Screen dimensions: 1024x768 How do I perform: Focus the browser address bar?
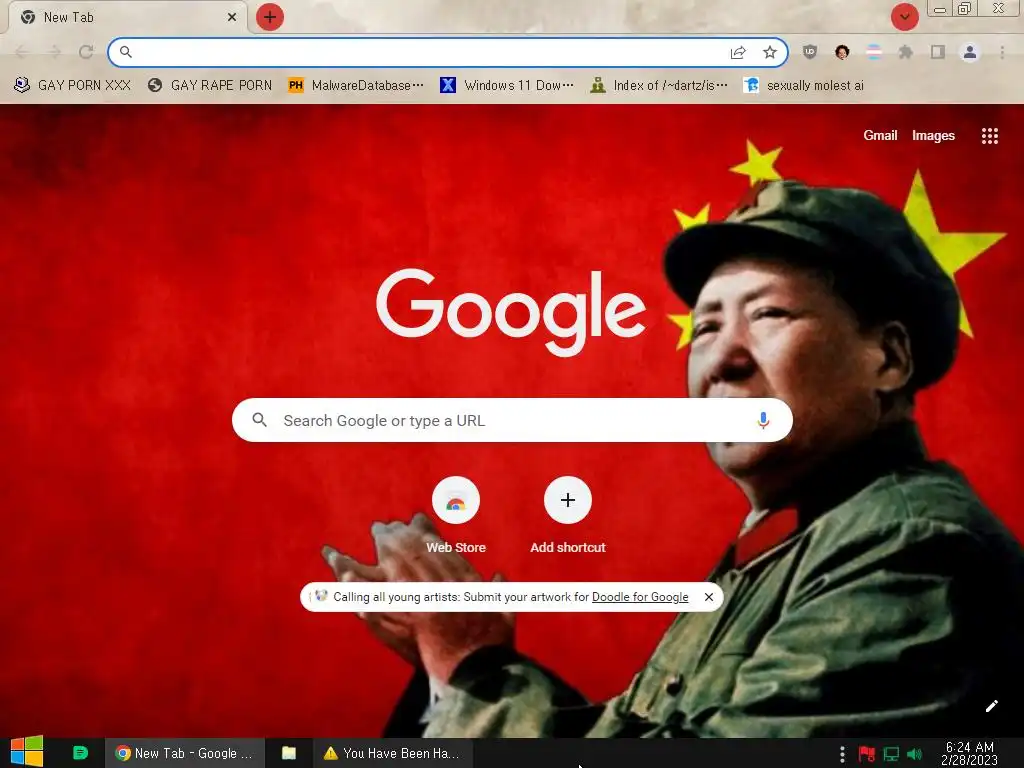447,52
